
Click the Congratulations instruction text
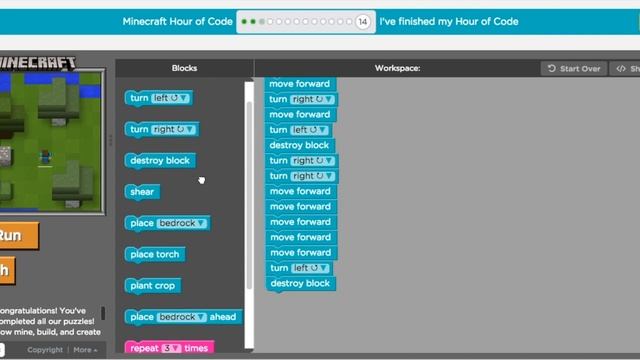pos(50,322)
